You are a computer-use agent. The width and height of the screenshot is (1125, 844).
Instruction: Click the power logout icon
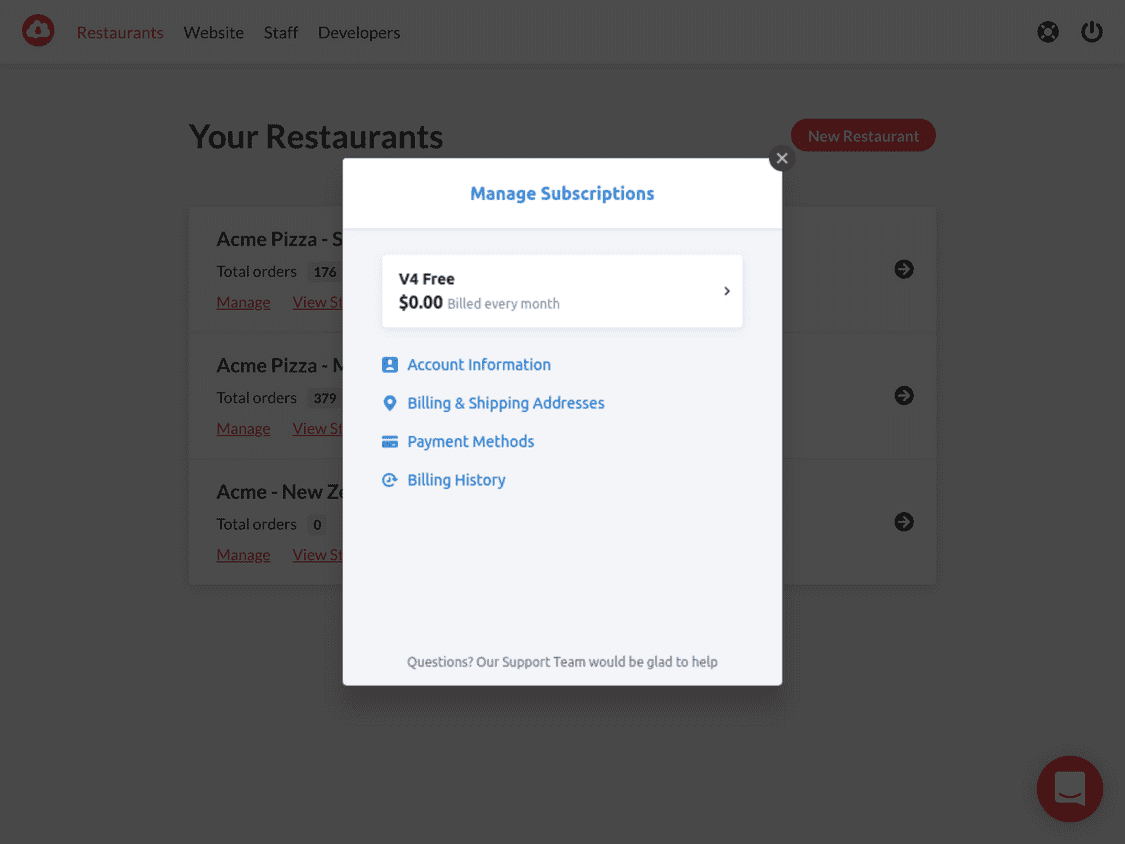[1091, 32]
